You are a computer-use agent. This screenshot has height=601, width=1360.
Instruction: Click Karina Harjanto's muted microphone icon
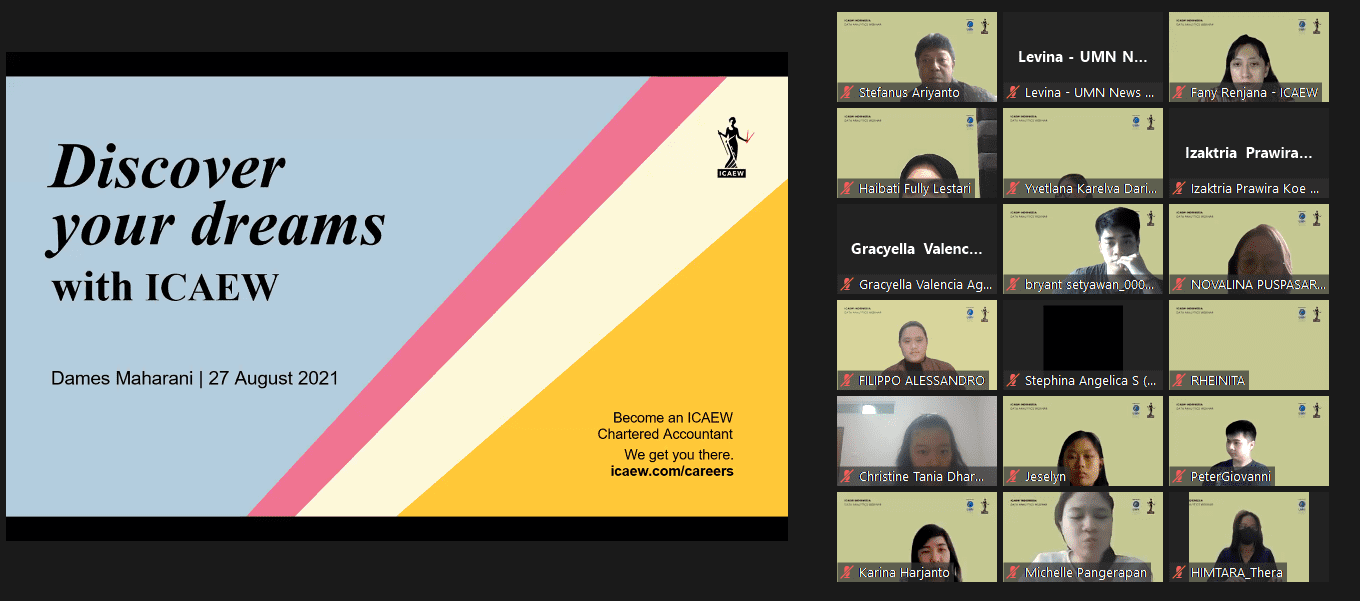click(847, 573)
